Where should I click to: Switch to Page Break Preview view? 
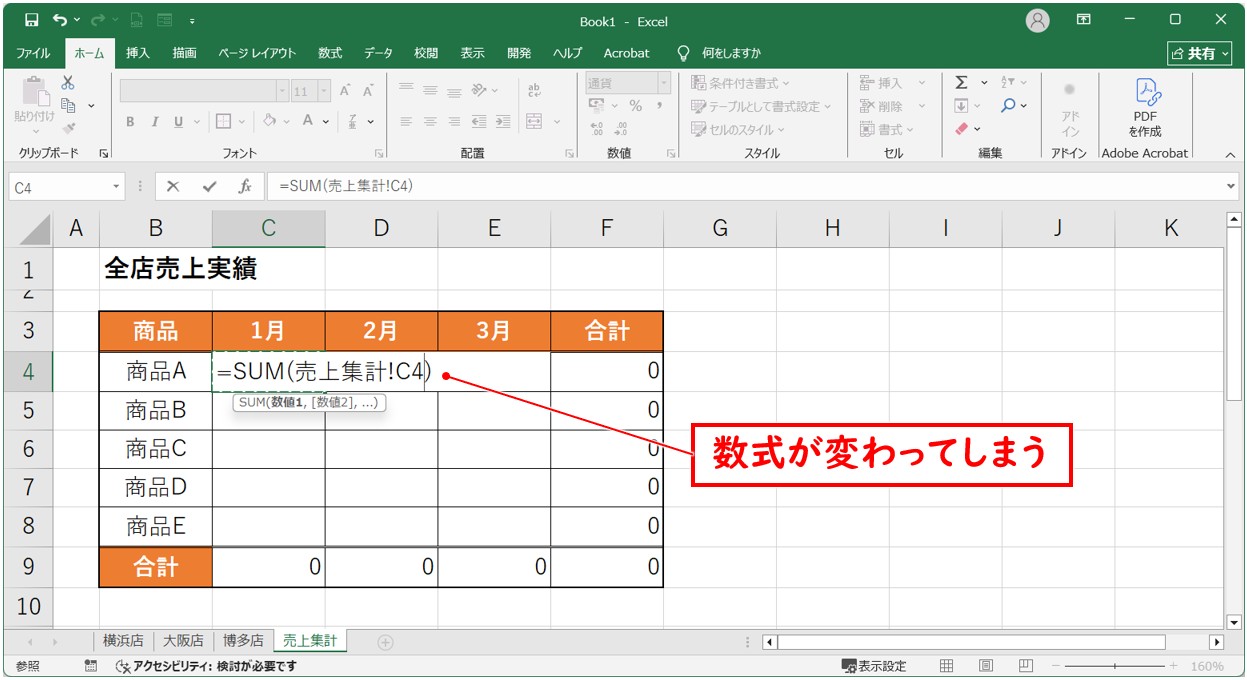pyautogui.click(x=1026, y=666)
